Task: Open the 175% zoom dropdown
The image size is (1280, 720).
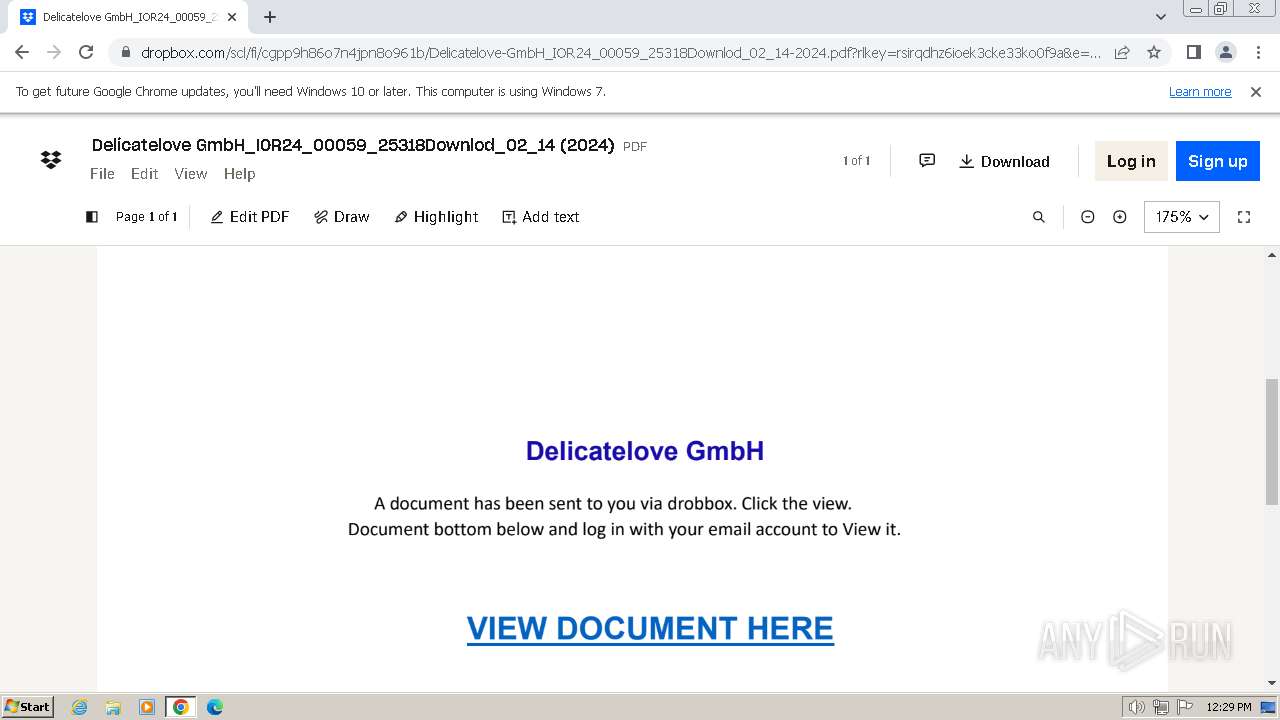Action: (1182, 217)
